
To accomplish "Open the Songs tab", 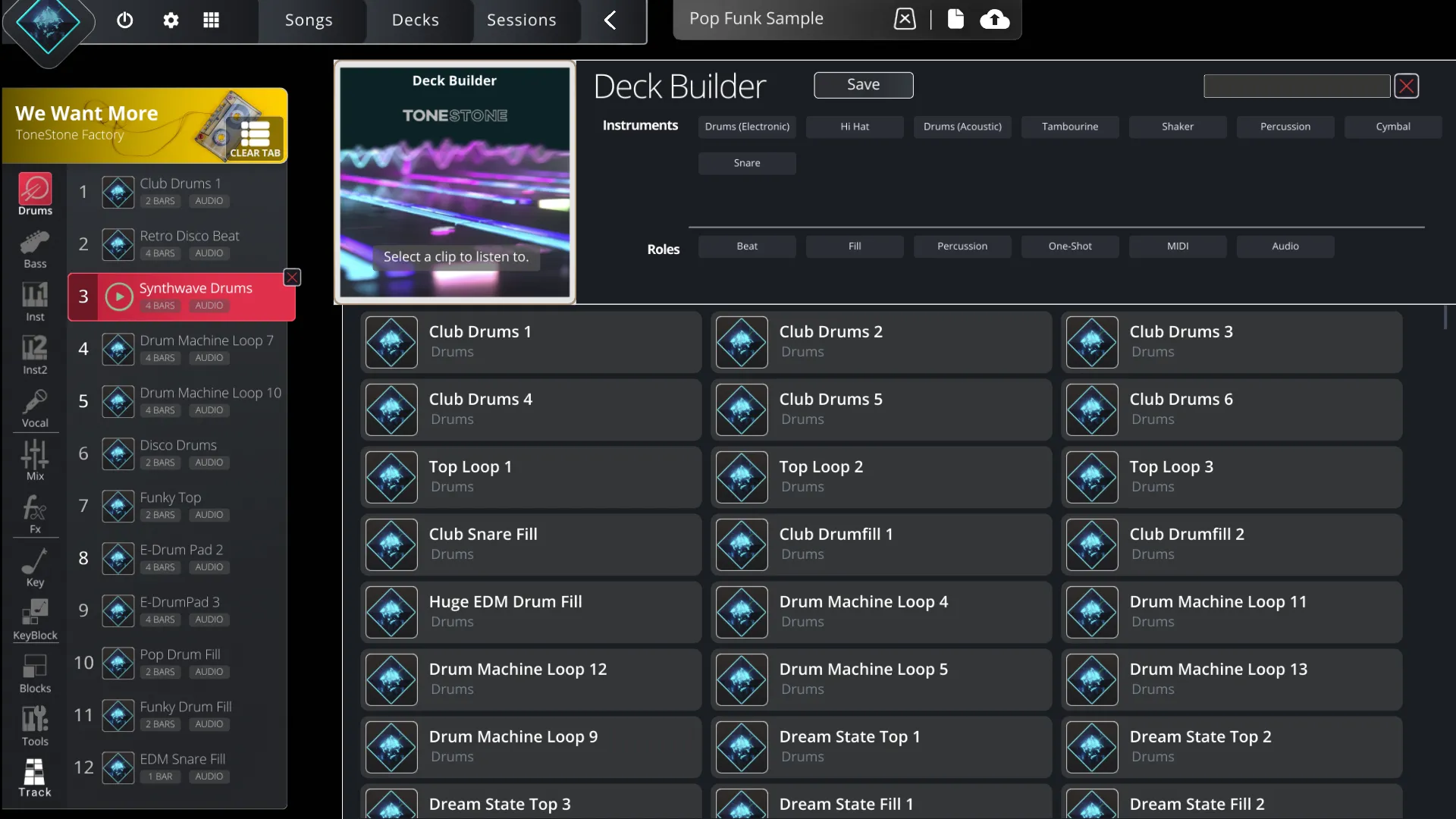I will 309,20.
